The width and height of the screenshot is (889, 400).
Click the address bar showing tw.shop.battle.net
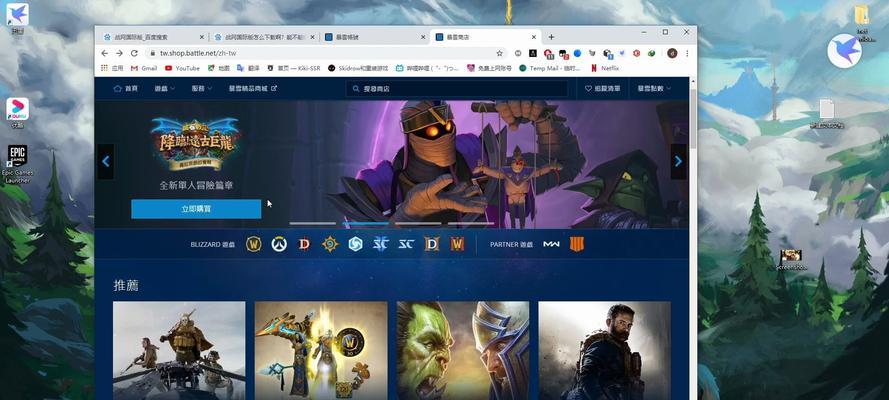point(325,53)
